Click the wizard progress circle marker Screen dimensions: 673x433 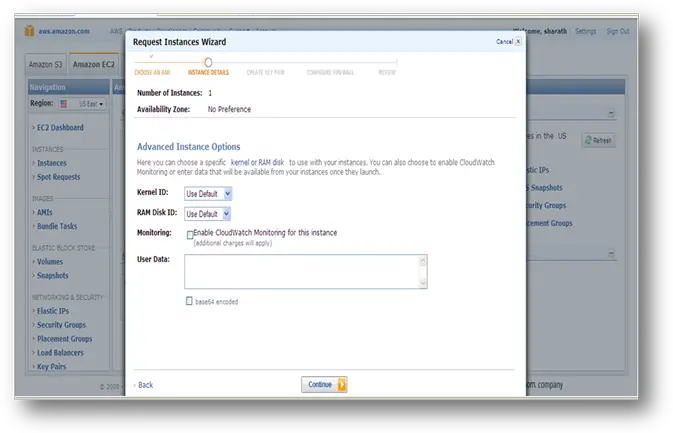coord(208,63)
